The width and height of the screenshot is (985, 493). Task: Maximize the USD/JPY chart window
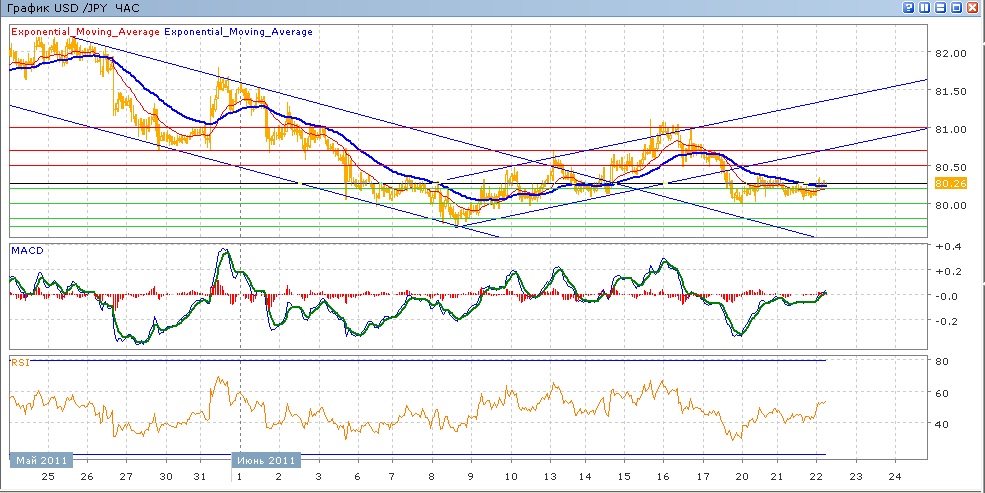(957, 8)
